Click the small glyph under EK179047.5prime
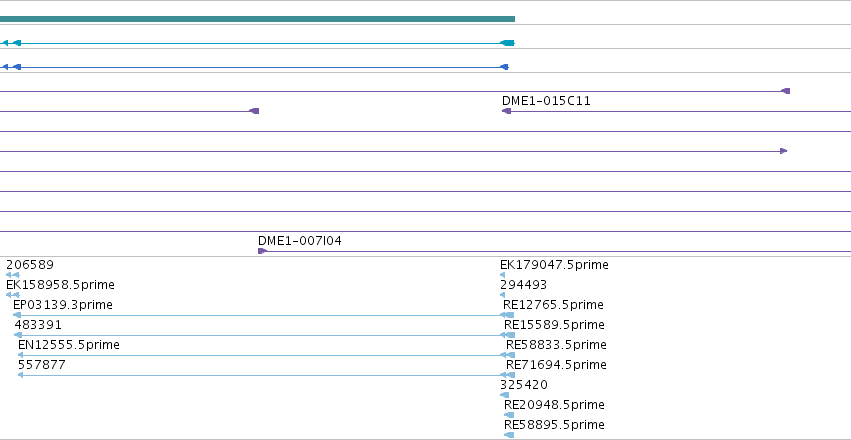The height and width of the screenshot is (440, 851). pyautogui.click(x=503, y=275)
